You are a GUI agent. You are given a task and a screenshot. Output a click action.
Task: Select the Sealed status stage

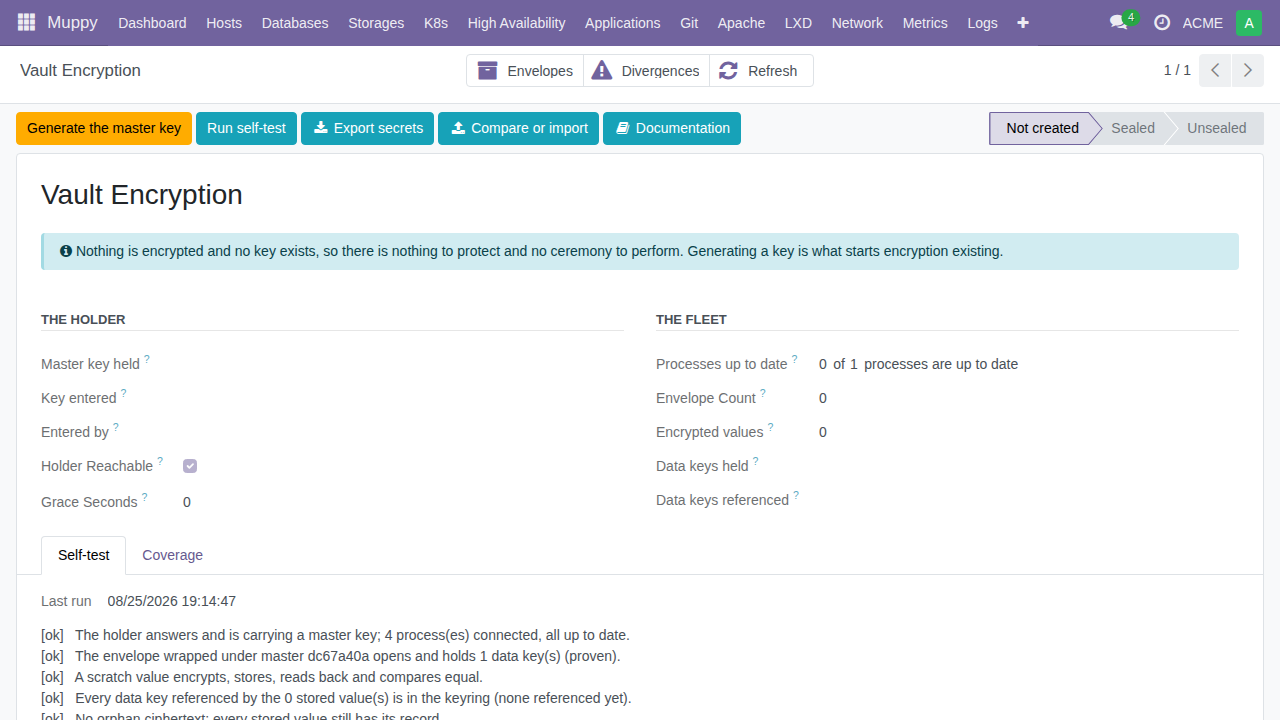1132,128
